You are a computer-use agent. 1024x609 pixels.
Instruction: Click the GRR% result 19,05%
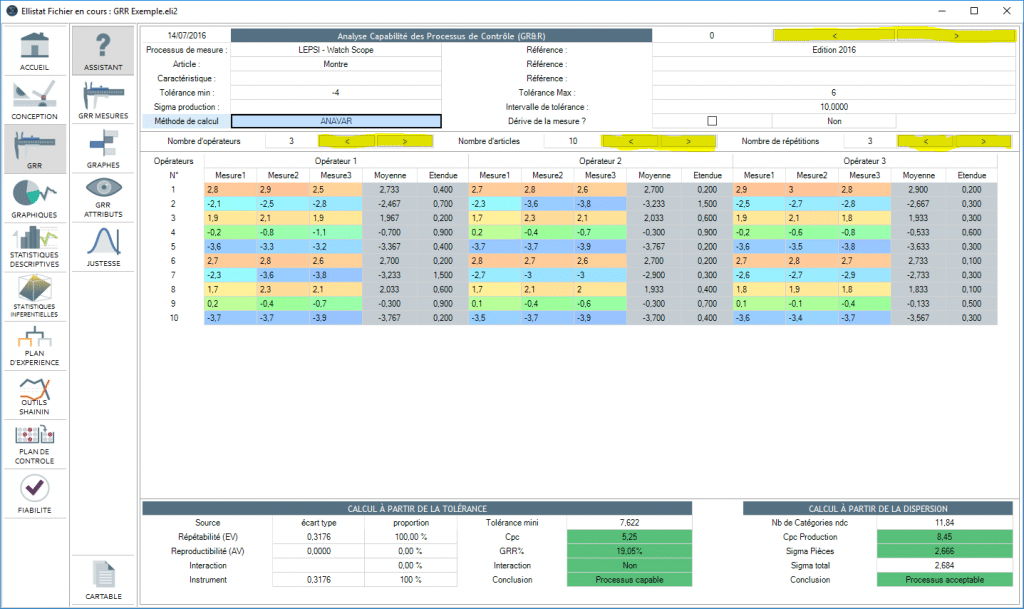(x=630, y=551)
